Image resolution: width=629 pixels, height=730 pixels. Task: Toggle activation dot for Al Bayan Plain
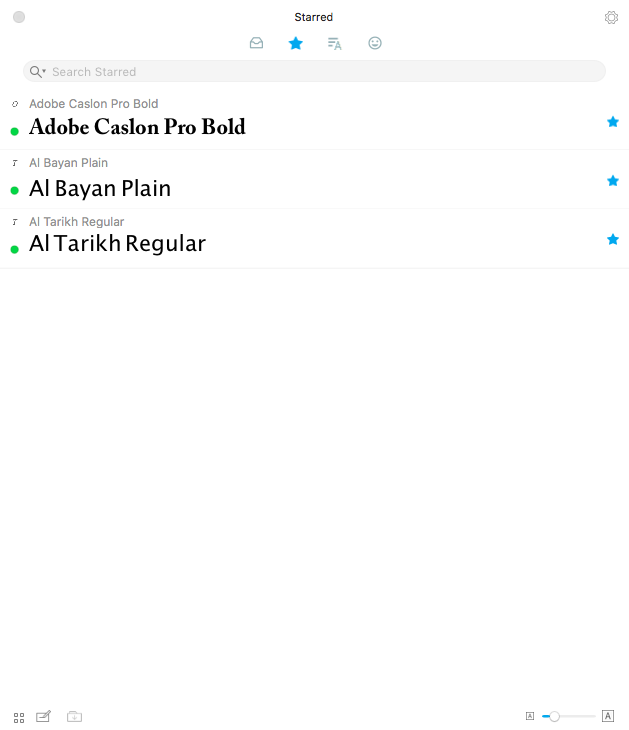coord(14,190)
